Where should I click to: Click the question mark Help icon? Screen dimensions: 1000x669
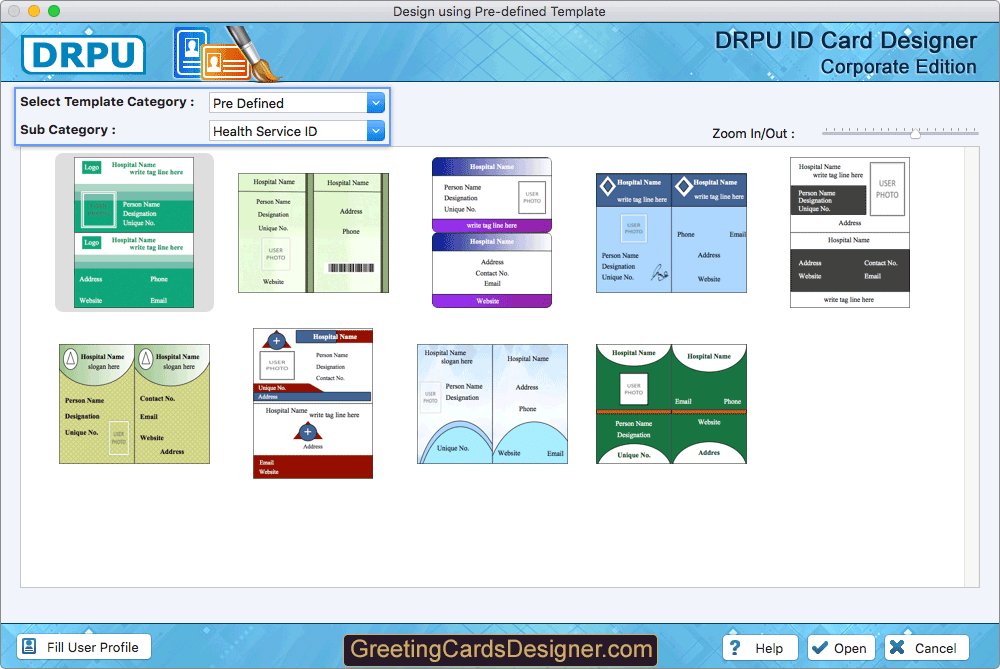pyautogui.click(x=735, y=648)
